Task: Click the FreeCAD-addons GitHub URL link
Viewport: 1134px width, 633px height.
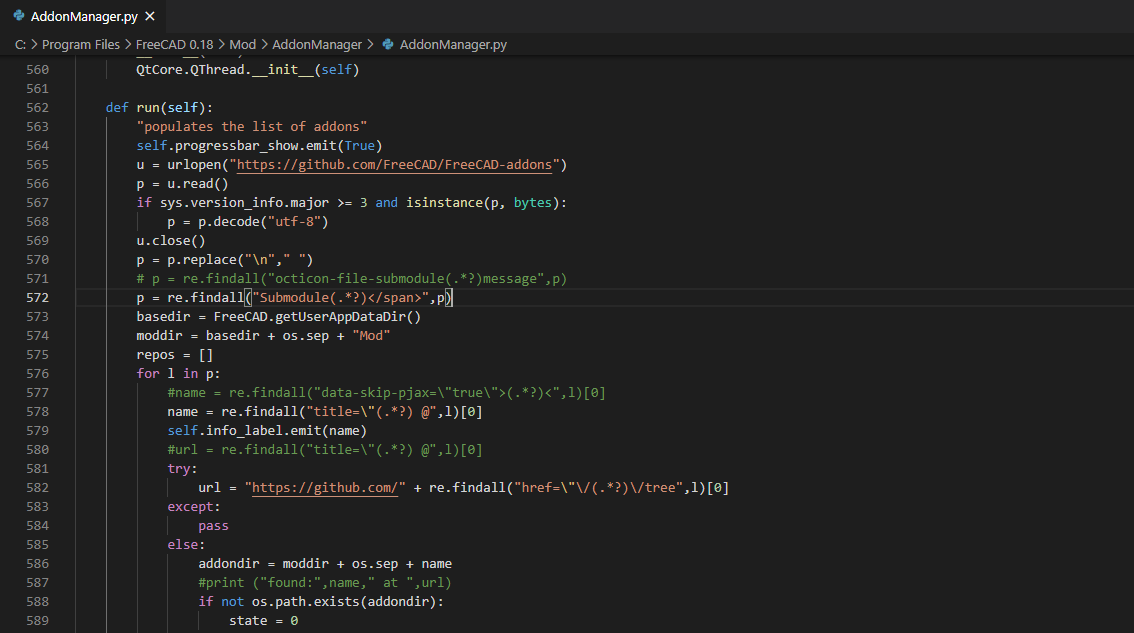Action: 394,164
